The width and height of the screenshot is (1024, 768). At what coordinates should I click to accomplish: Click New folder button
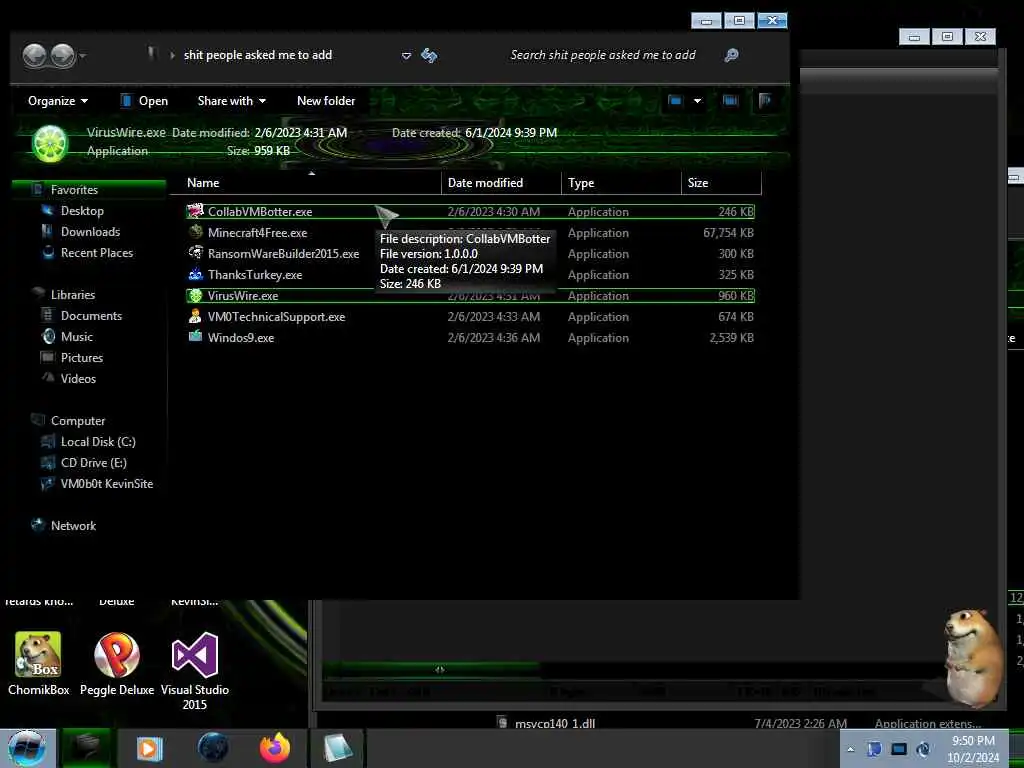click(326, 101)
